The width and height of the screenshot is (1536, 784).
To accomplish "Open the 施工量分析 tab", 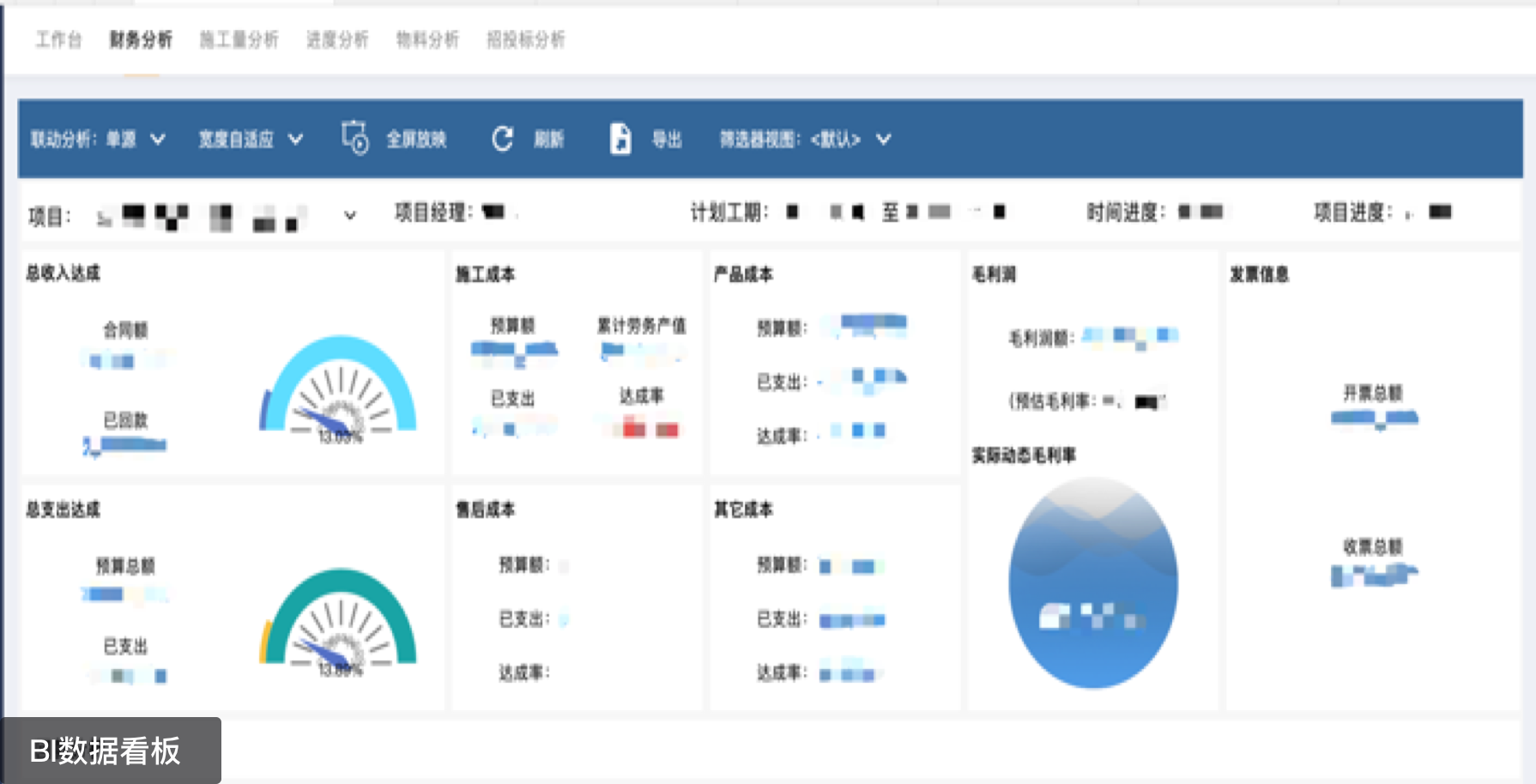I will (x=239, y=39).
